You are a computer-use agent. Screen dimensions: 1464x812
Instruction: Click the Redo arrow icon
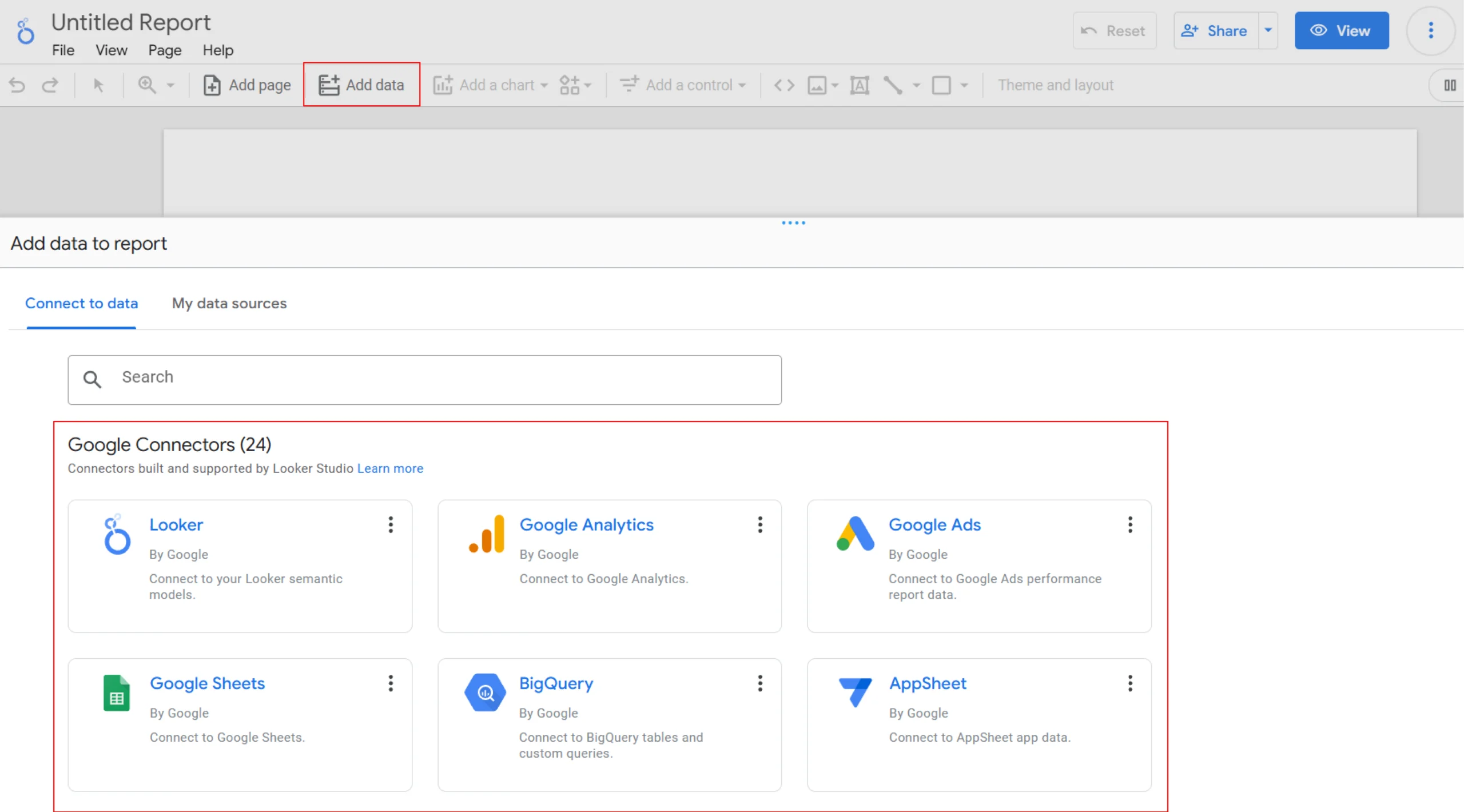coord(50,85)
